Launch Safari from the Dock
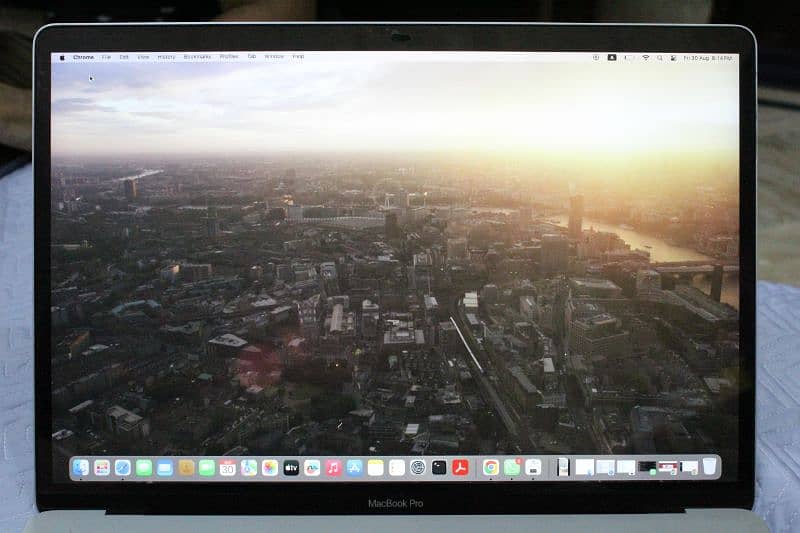 click(x=123, y=467)
